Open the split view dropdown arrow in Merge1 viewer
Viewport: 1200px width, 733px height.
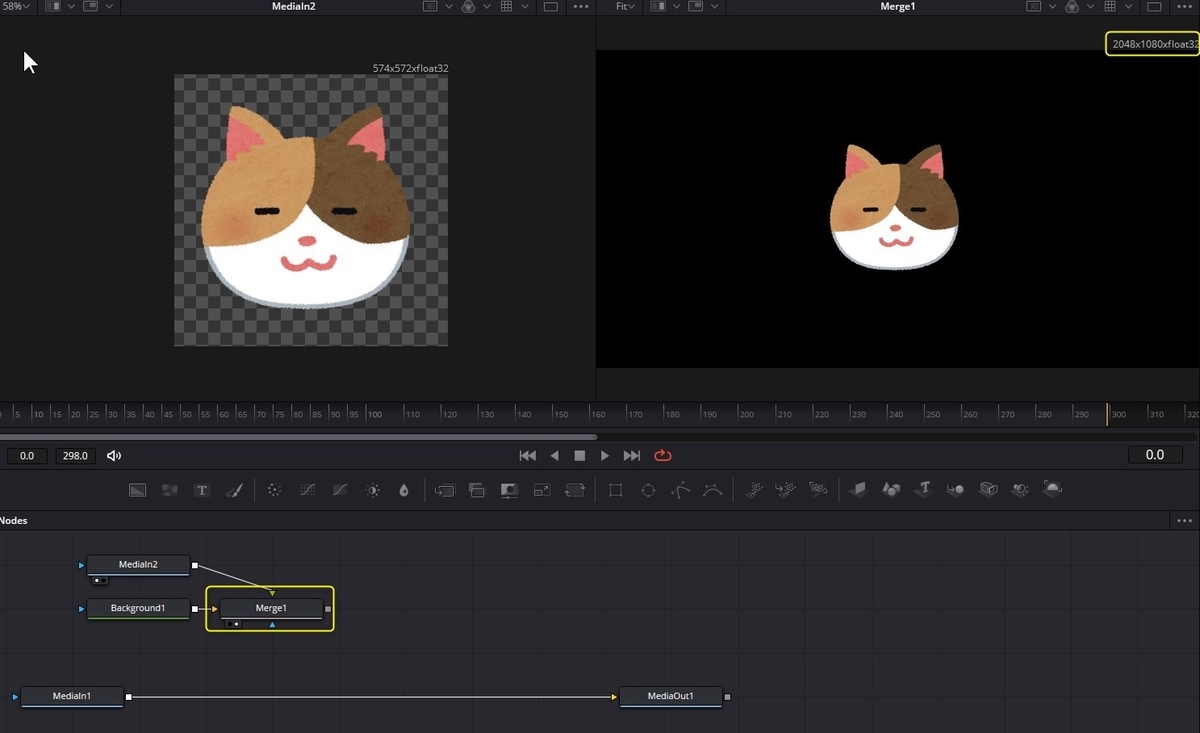coord(677,7)
